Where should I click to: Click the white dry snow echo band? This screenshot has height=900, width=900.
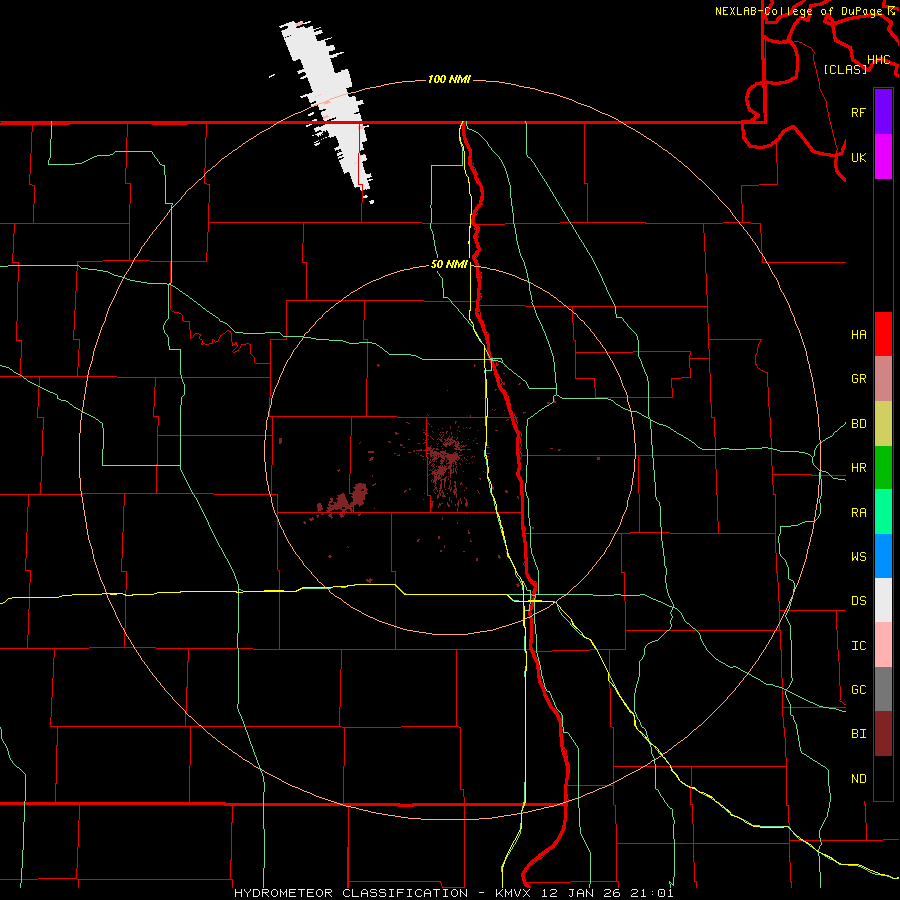pos(329,106)
